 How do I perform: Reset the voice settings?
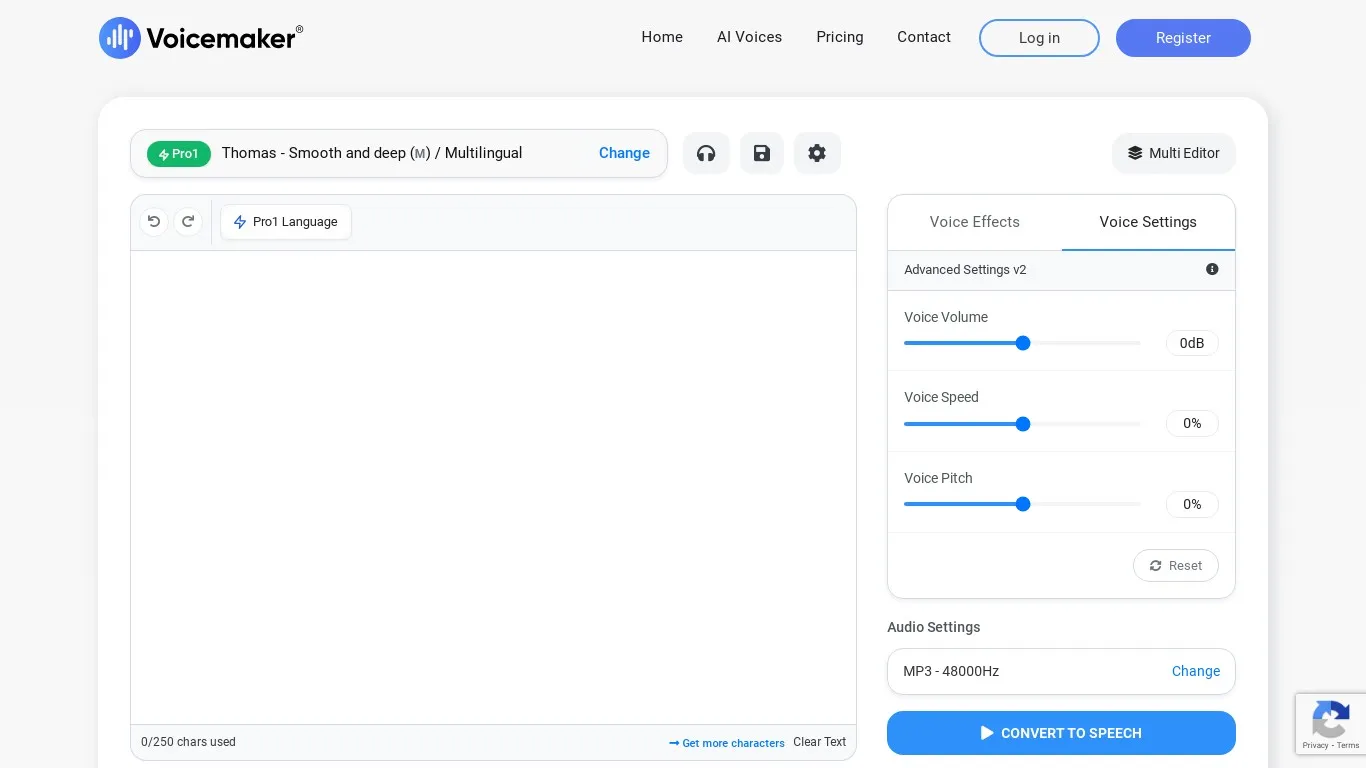[x=1175, y=565]
